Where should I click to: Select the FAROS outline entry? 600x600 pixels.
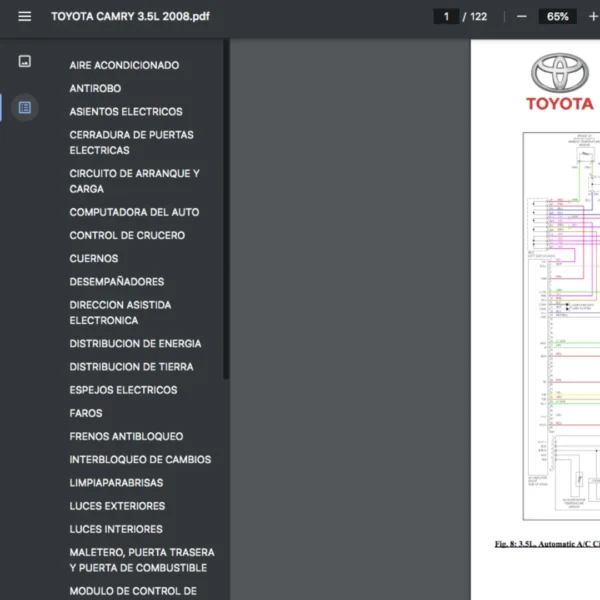coord(86,413)
